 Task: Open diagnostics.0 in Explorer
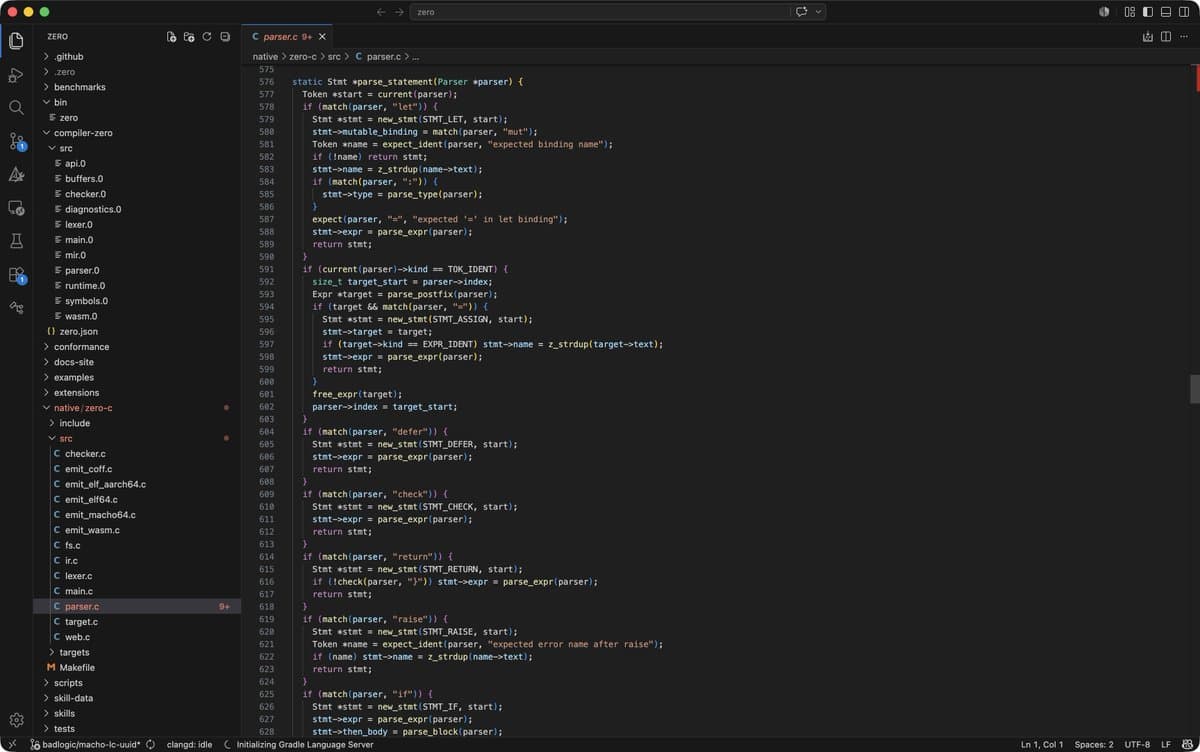tap(137, 209)
